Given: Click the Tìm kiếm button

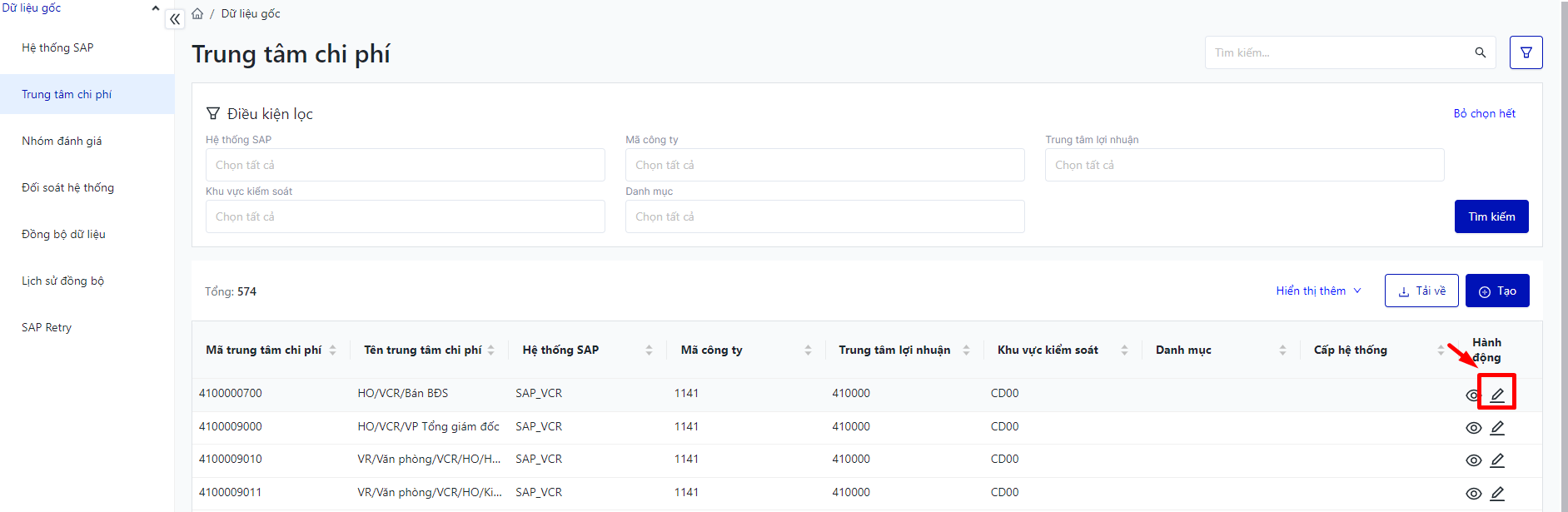Looking at the screenshot, I should click(1491, 216).
